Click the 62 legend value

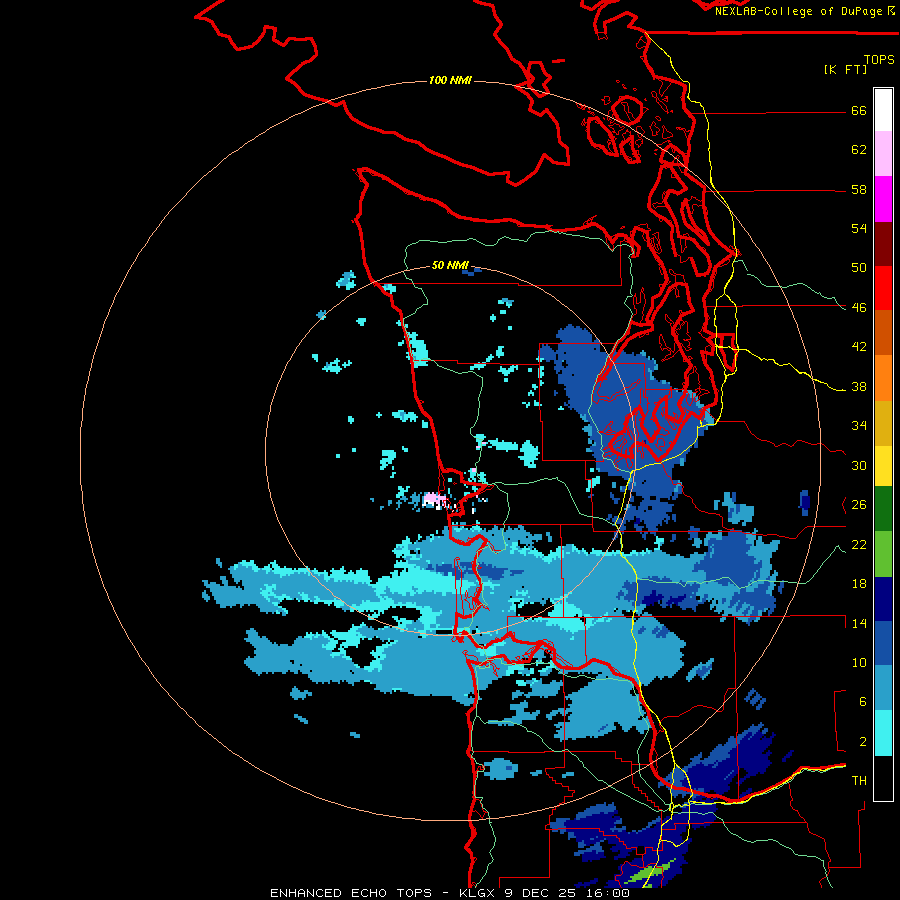tap(859, 150)
